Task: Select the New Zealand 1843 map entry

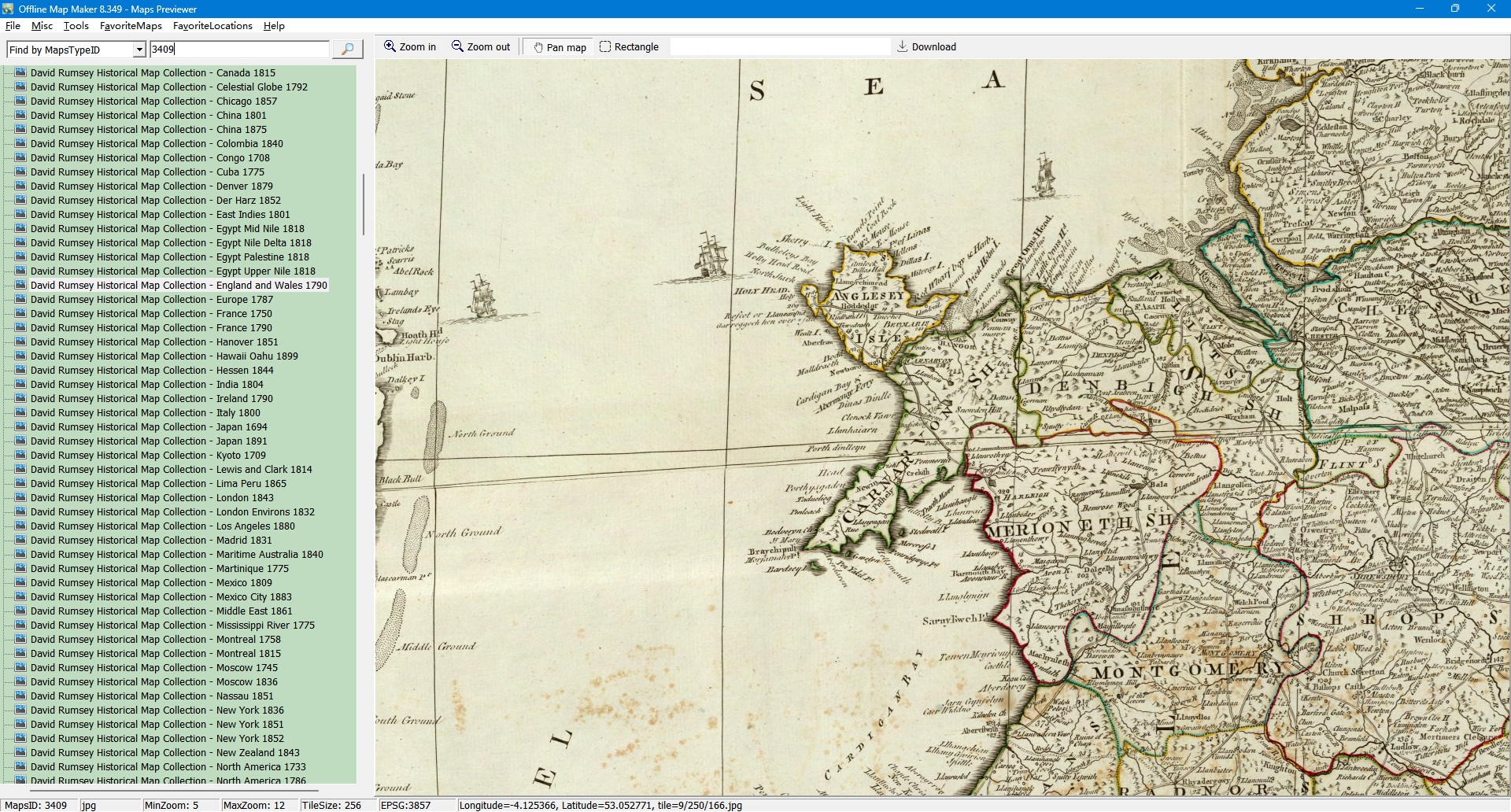Action: [x=164, y=753]
